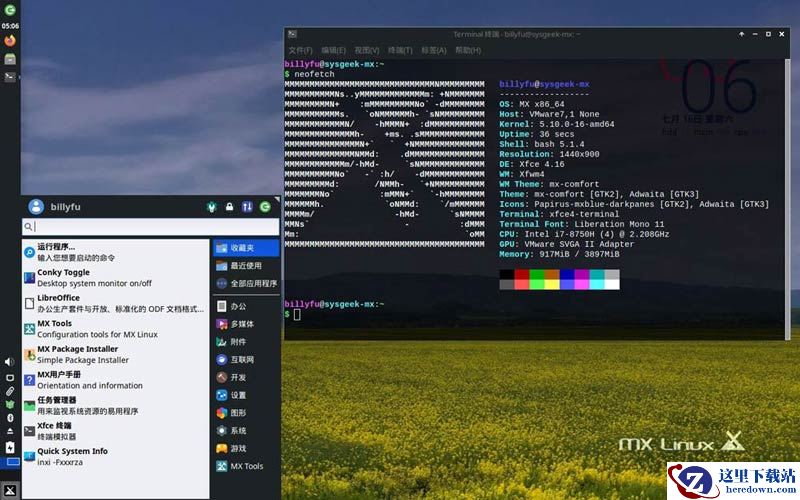Open 编辑(E) menu in terminal
This screenshot has height=500, width=800.
(334, 50)
